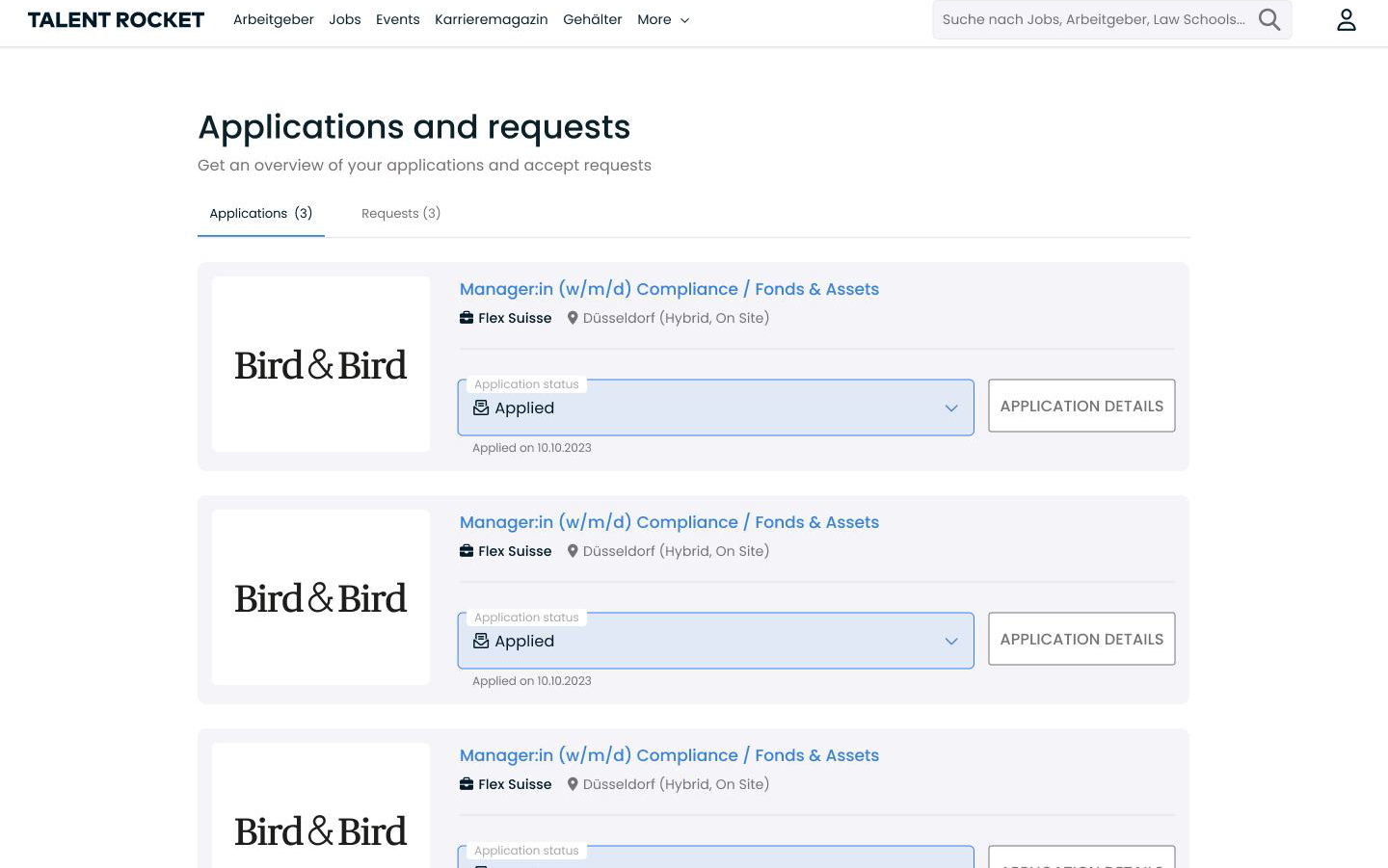Click the briefcase icon in the first application card
The image size is (1388, 868).
tap(467, 318)
